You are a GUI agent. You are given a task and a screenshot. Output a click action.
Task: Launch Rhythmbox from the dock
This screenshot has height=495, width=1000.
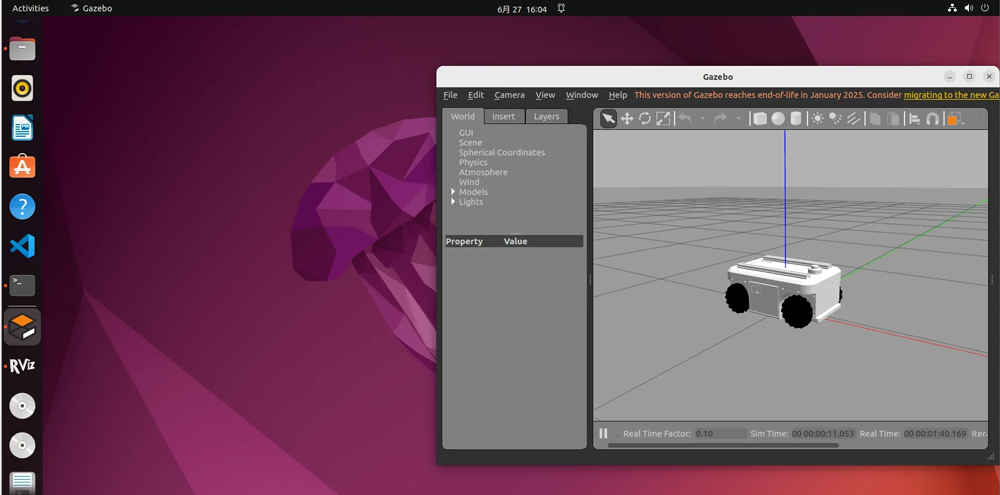(22, 88)
